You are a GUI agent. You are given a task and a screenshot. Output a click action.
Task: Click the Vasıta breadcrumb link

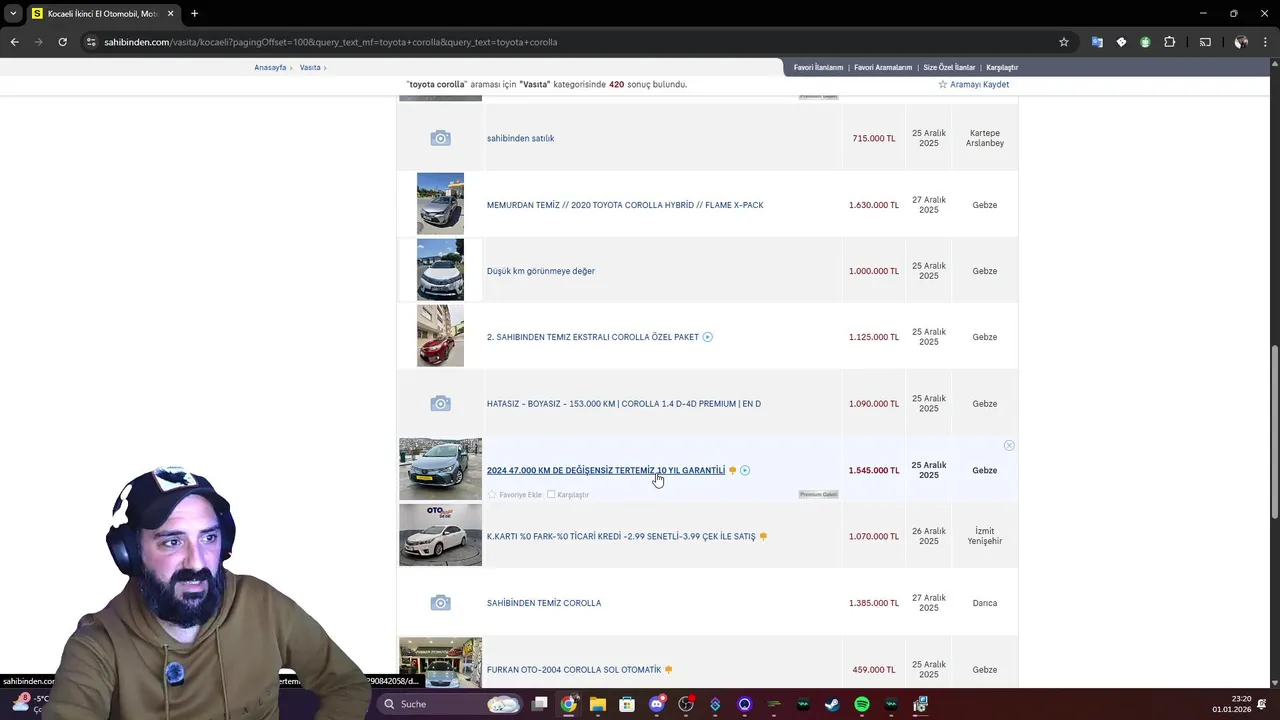click(310, 68)
